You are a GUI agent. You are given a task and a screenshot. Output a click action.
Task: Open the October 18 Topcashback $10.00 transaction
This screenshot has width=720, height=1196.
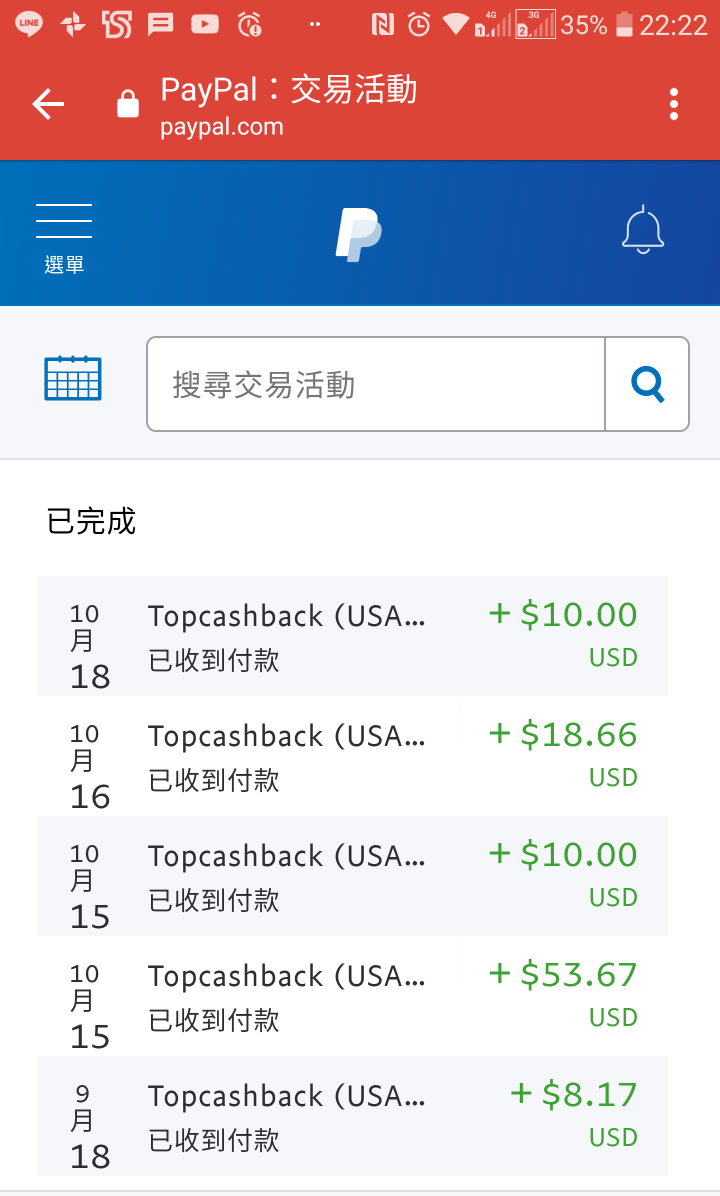352,636
